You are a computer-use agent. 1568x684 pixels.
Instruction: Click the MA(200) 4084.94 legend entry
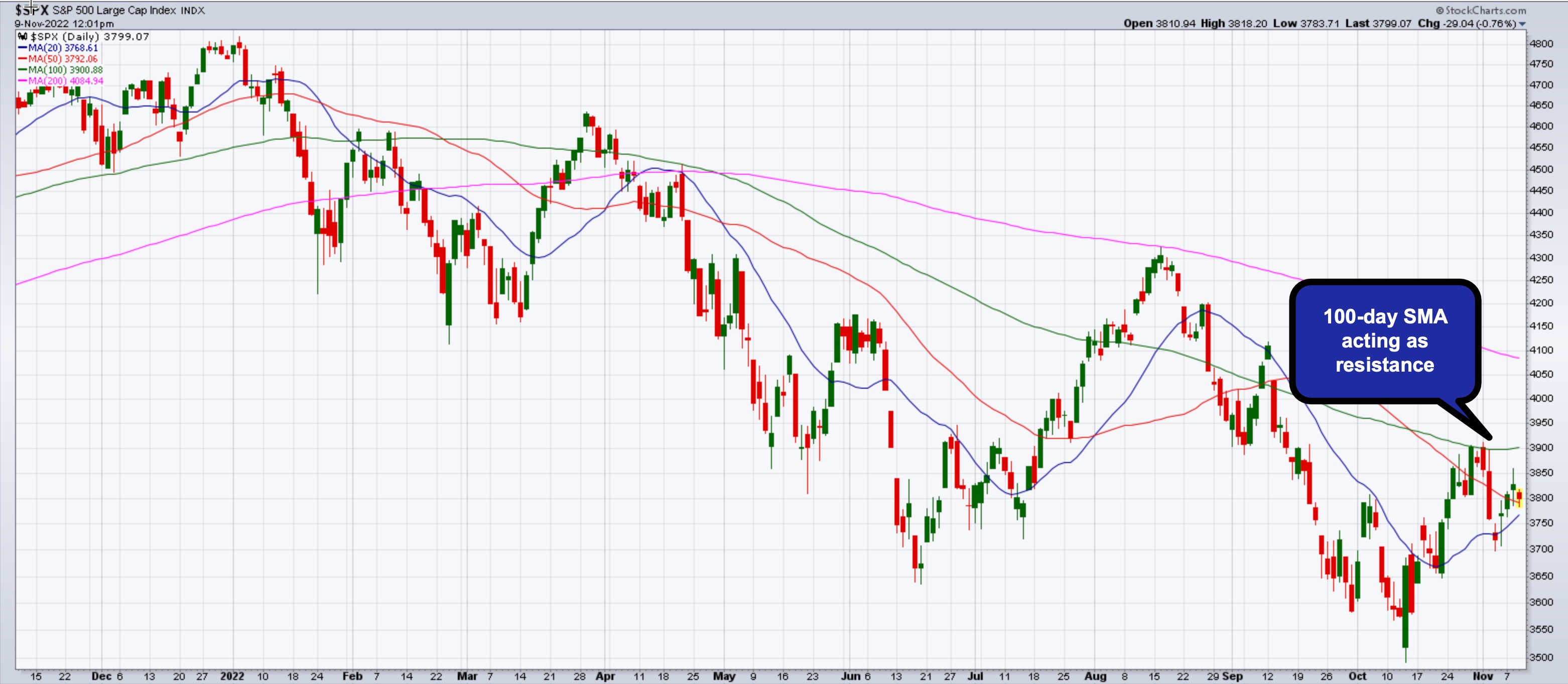pyautogui.click(x=65, y=81)
